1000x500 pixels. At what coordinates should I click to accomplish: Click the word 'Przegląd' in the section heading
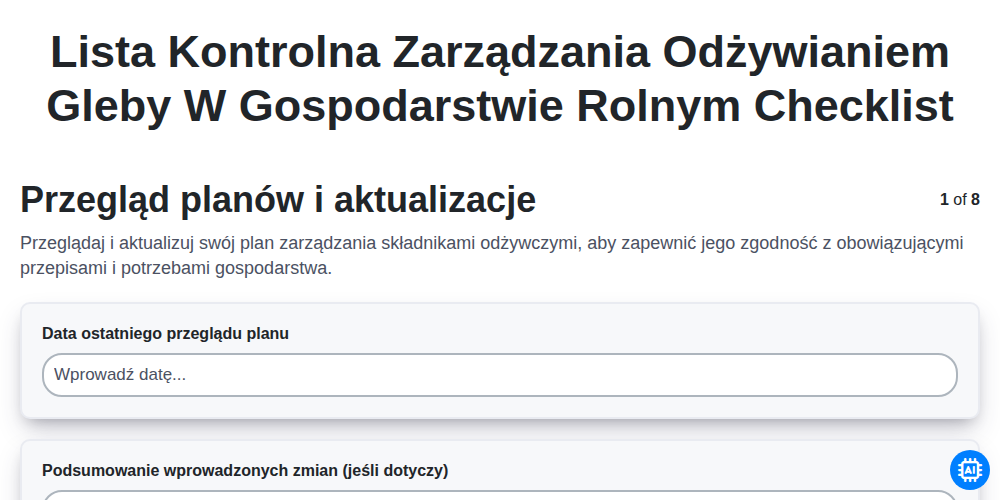96,200
